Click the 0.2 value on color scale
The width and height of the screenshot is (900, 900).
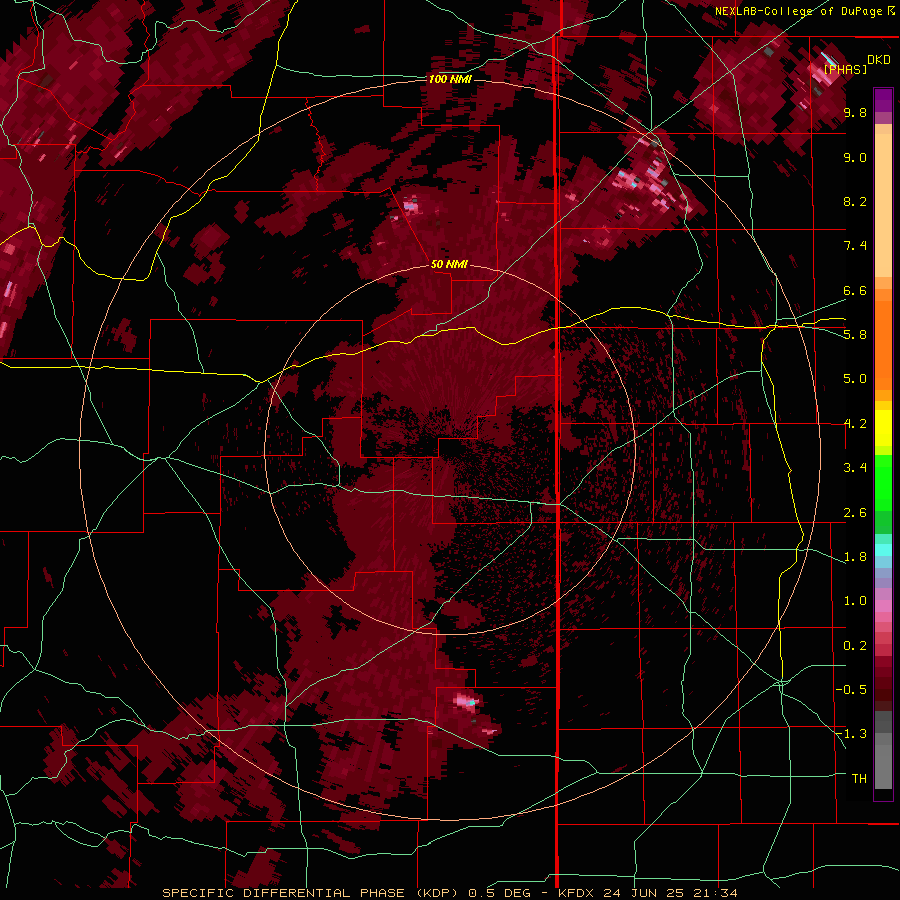click(x=855, y=646)
